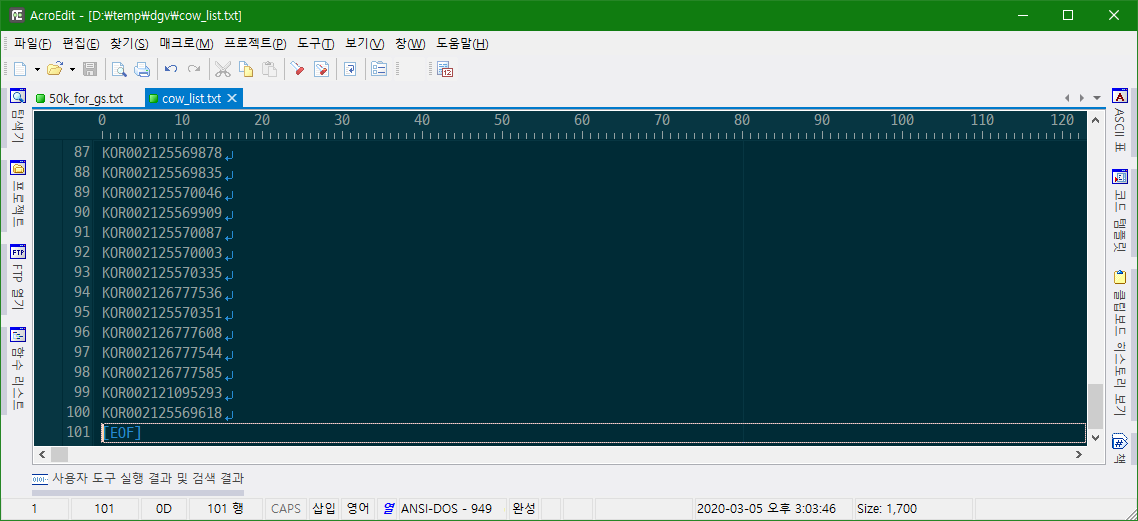Click the 완성 status bar cell
This screenshot has height=521, width=1138.
[x=523, y=509]
